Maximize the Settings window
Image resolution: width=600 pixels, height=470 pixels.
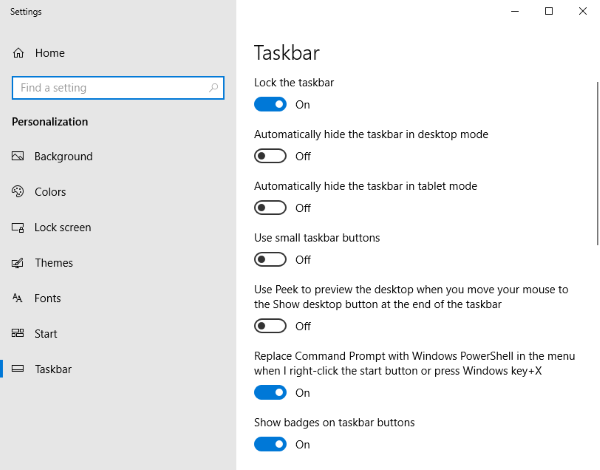(549, 11)
